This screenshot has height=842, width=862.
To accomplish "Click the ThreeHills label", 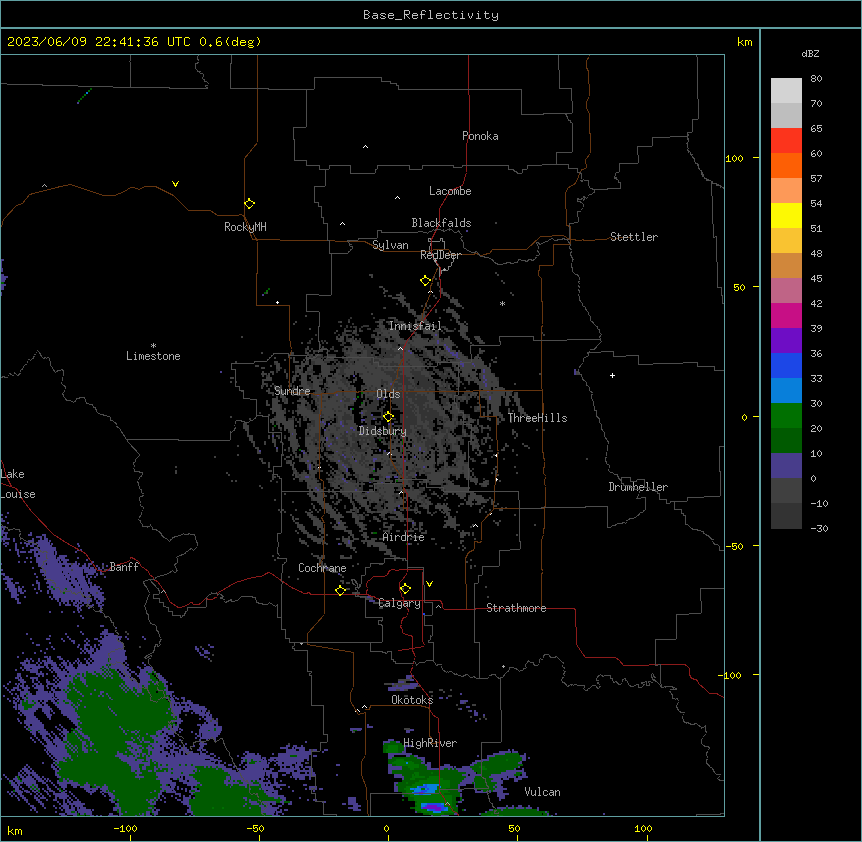I will (537, 418).
